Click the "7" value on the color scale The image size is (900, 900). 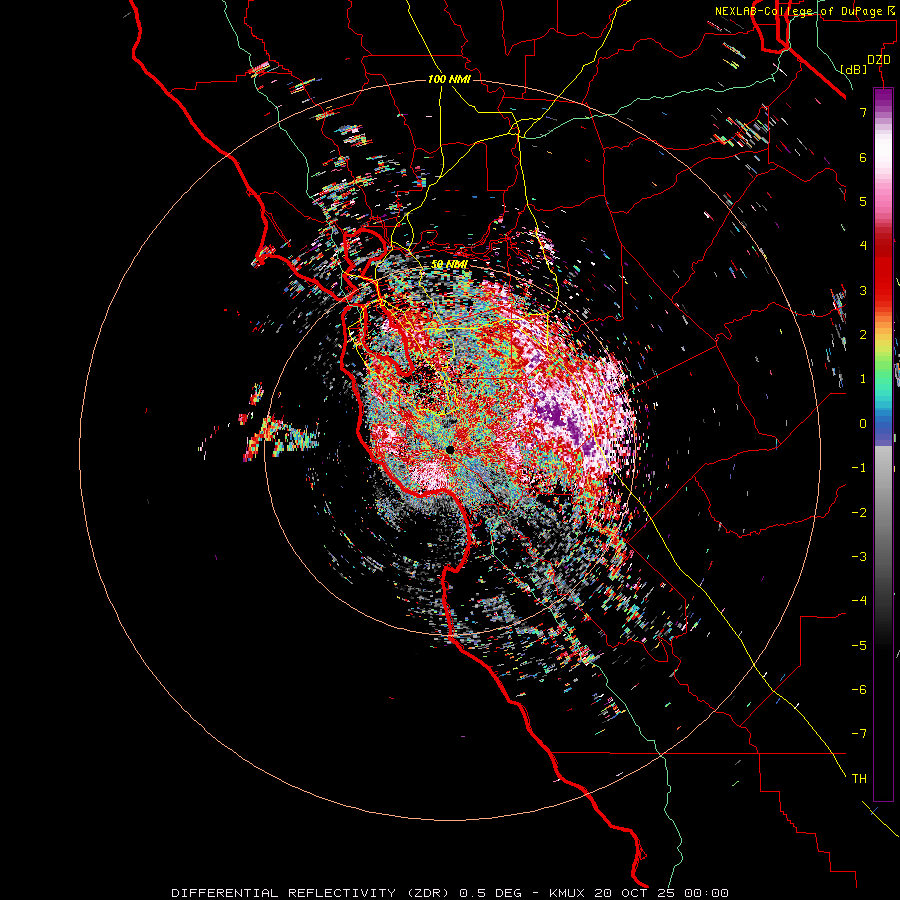coord(863,112)
